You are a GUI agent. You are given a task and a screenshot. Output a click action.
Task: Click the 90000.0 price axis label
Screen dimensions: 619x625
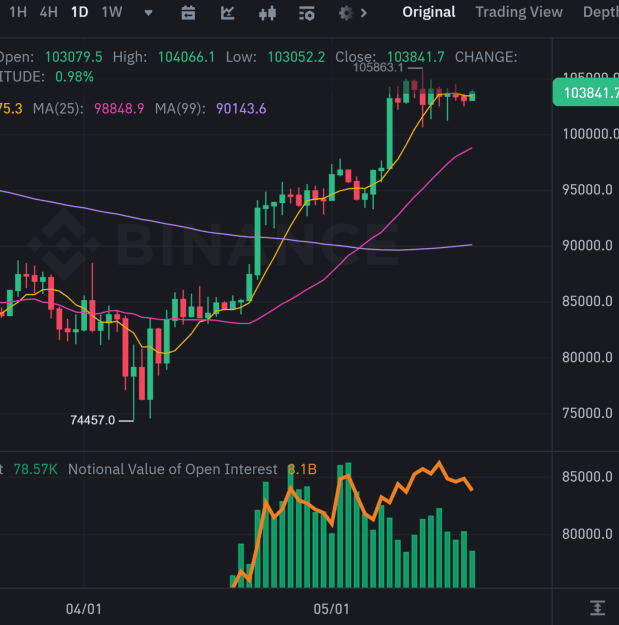pos(587,246)
